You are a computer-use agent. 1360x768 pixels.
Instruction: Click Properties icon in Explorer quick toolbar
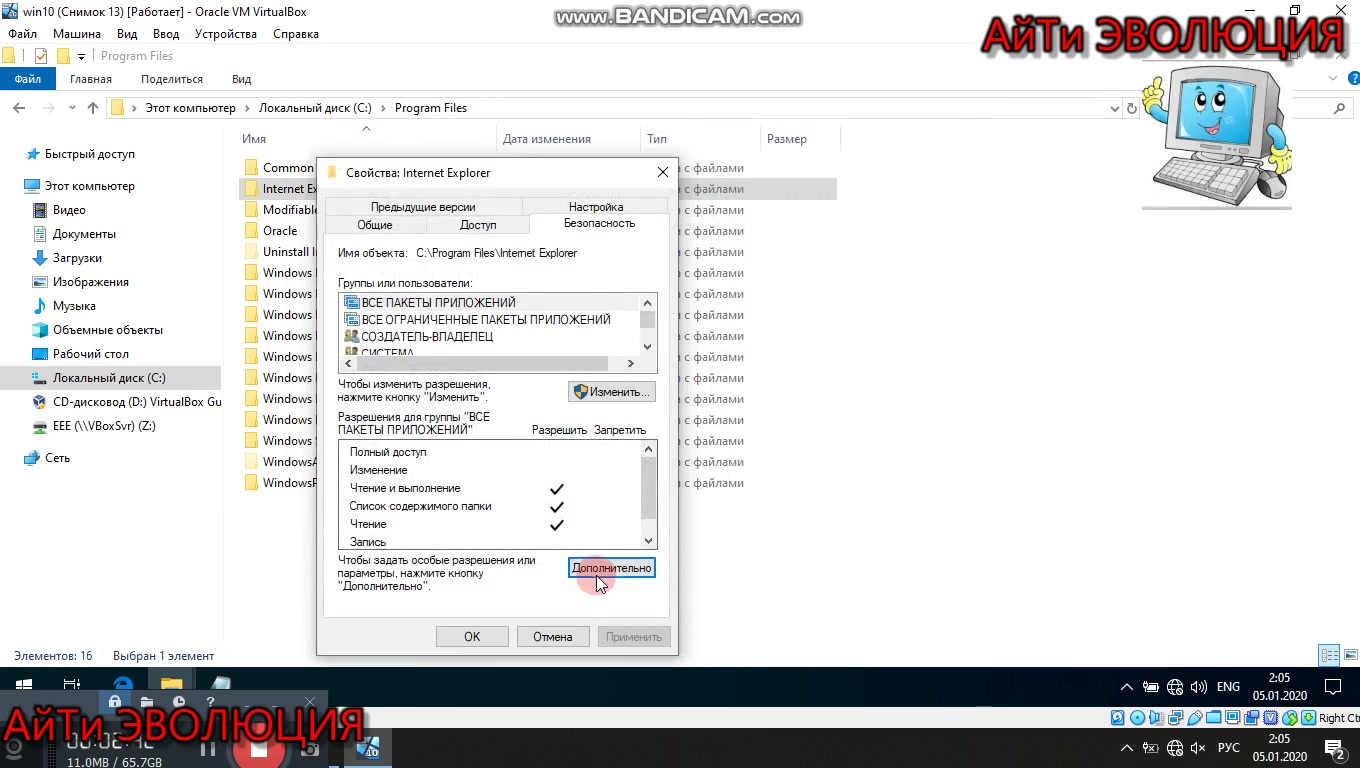click(41, 56)
